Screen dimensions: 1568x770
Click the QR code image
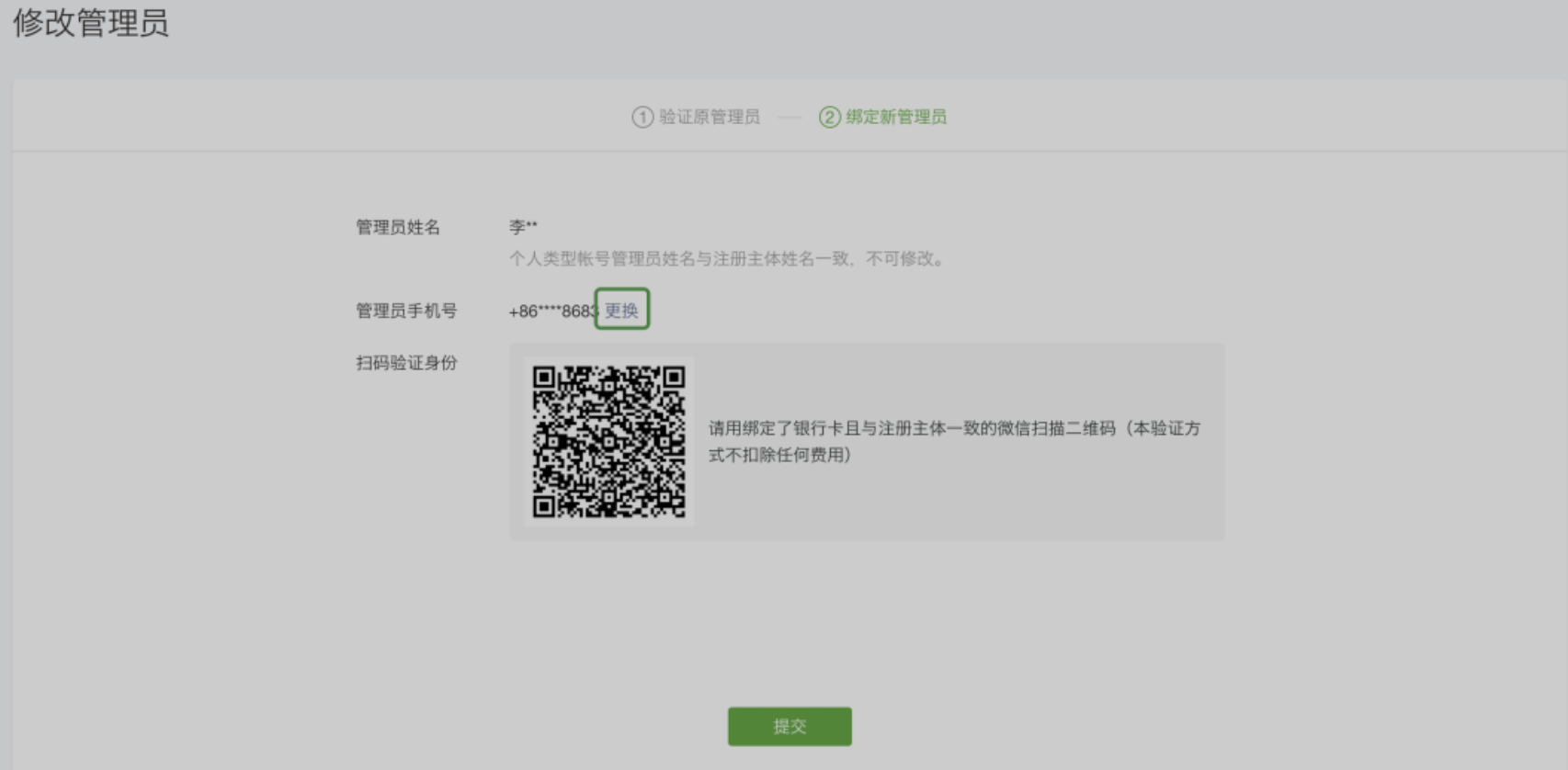tap(608, 442)
